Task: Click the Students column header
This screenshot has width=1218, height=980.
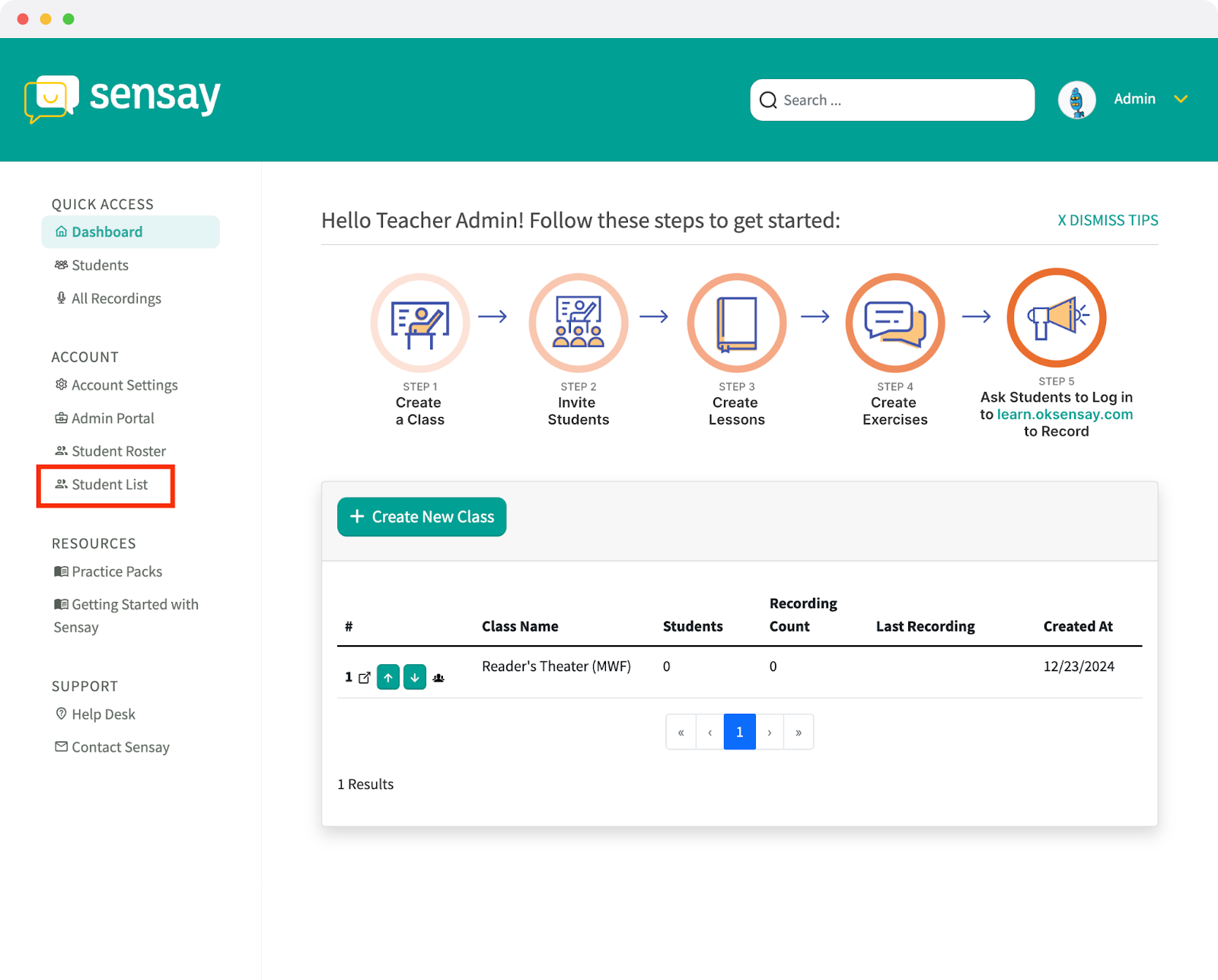Action: [693, 626]
